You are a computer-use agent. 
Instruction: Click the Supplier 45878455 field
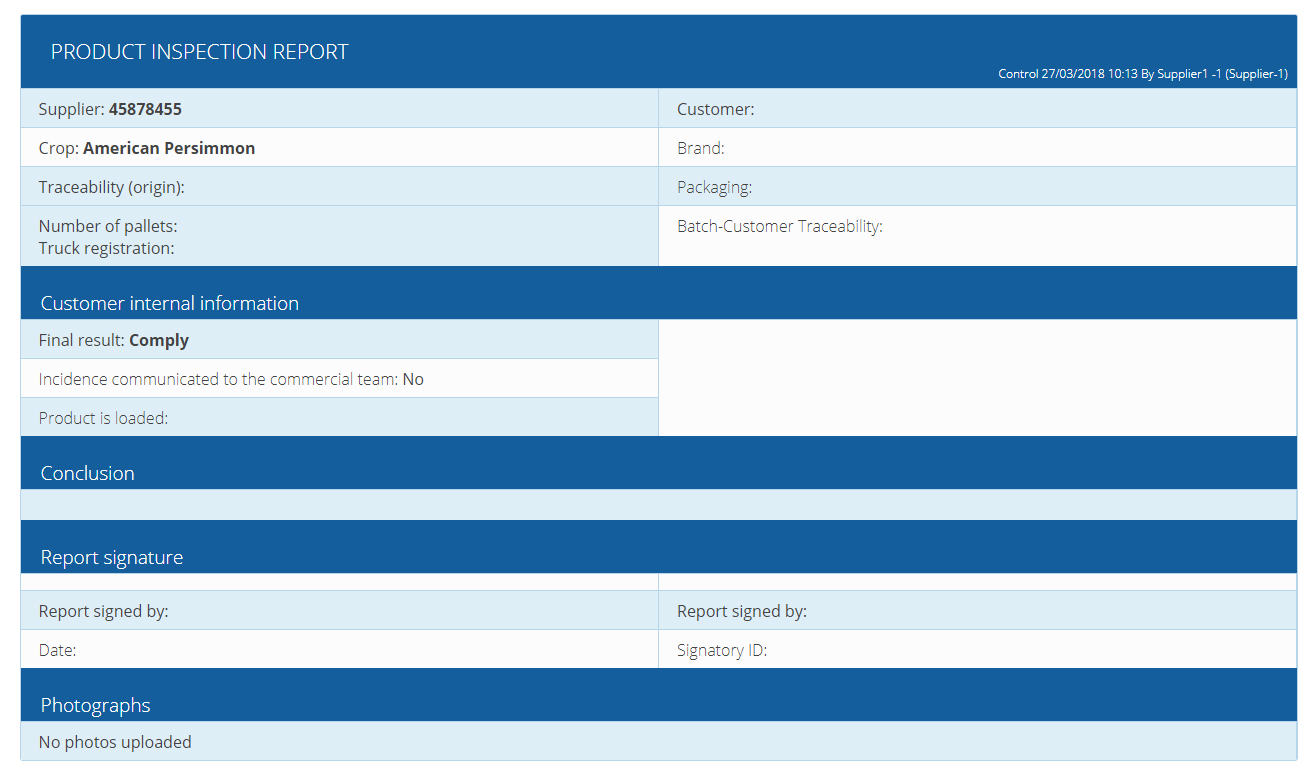pos(339,108)
